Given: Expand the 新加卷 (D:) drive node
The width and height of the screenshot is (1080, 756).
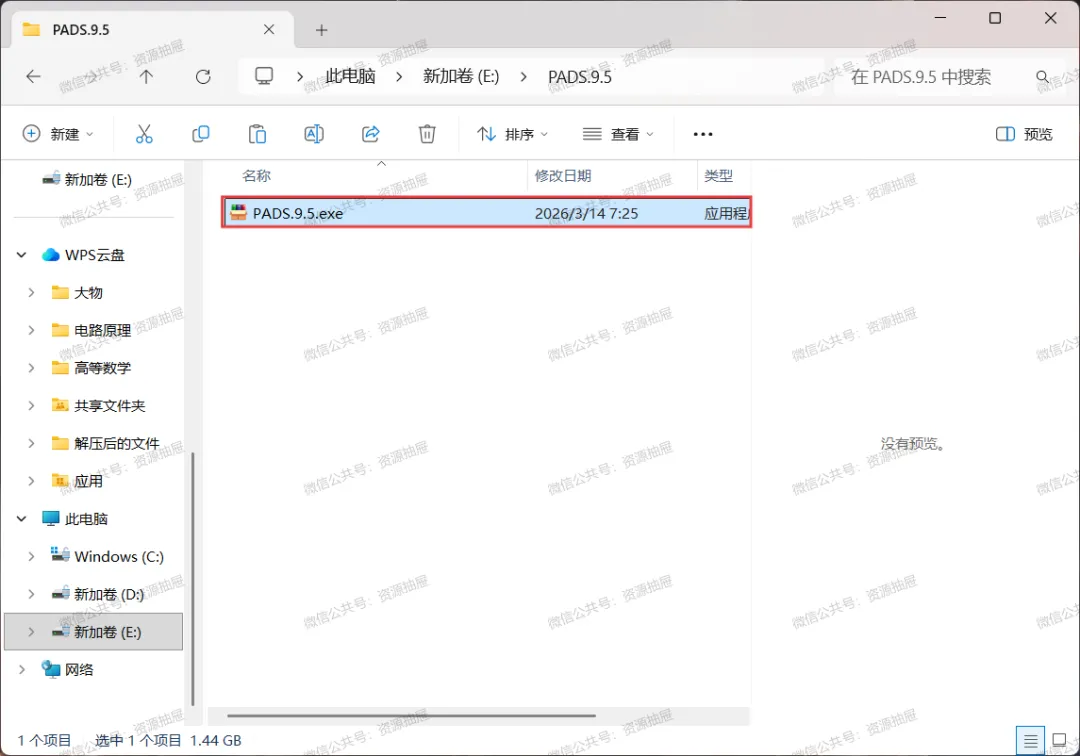Looking at the screenshot, I should (31, 594).
